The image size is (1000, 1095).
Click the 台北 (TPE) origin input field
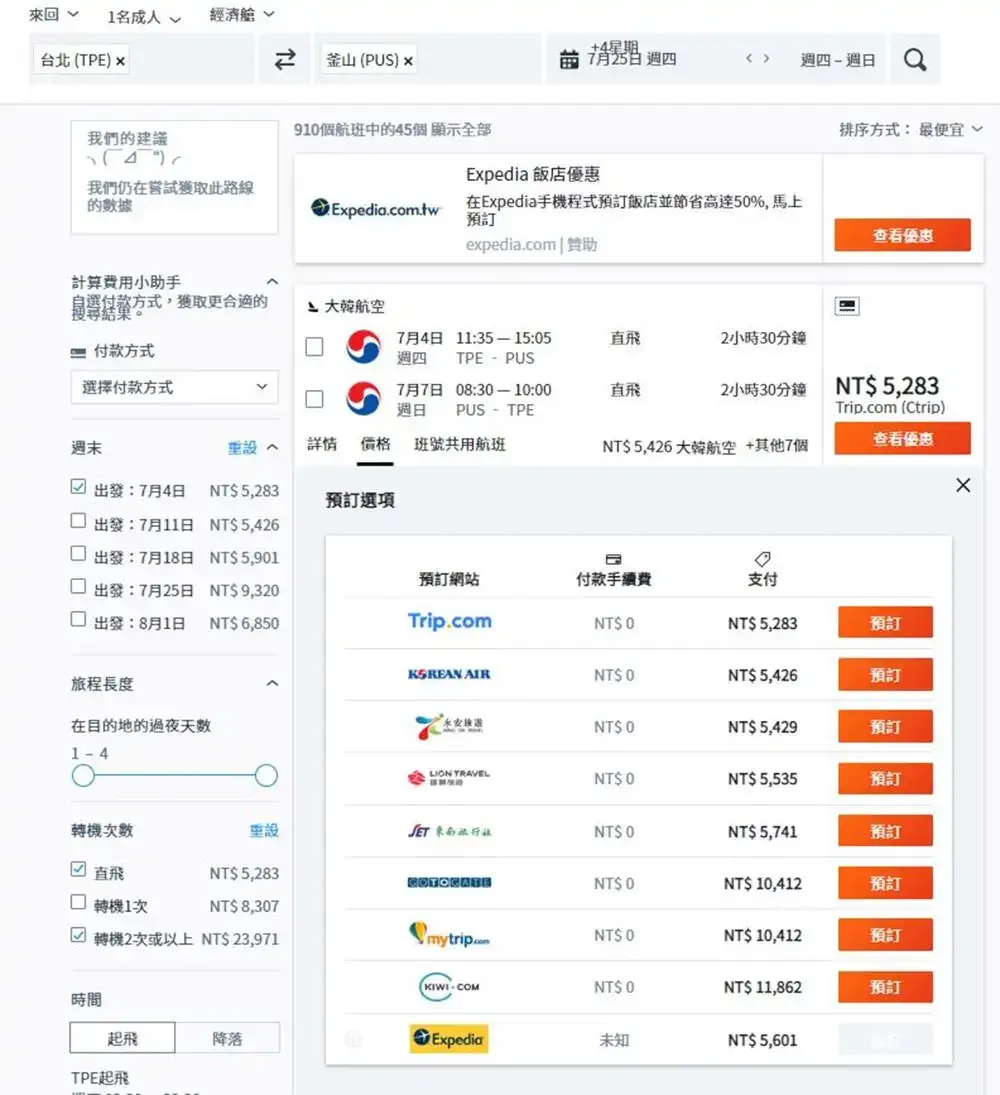tap(142, 60)
